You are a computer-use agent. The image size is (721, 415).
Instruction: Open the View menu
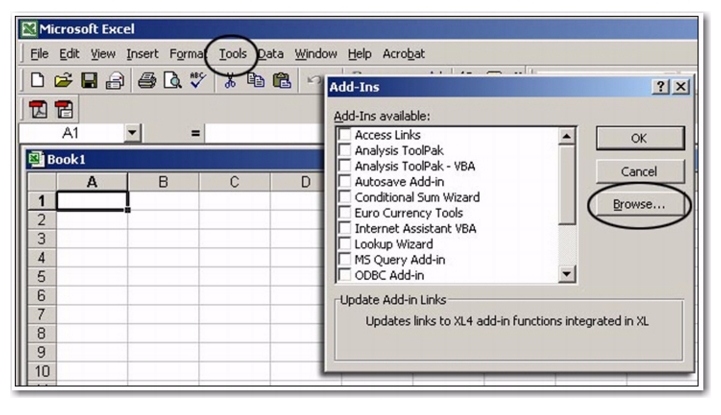point(103,54)
